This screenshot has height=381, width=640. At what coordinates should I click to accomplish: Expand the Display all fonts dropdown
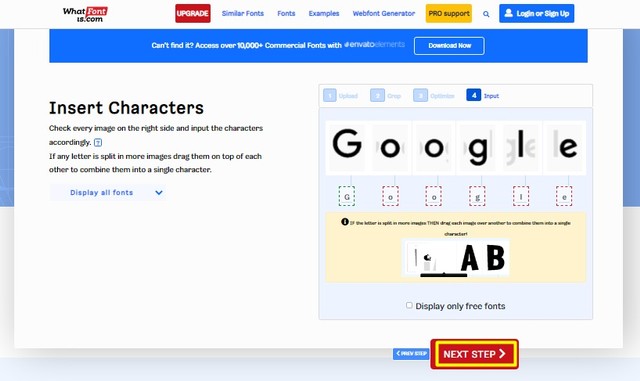(108, 192)
